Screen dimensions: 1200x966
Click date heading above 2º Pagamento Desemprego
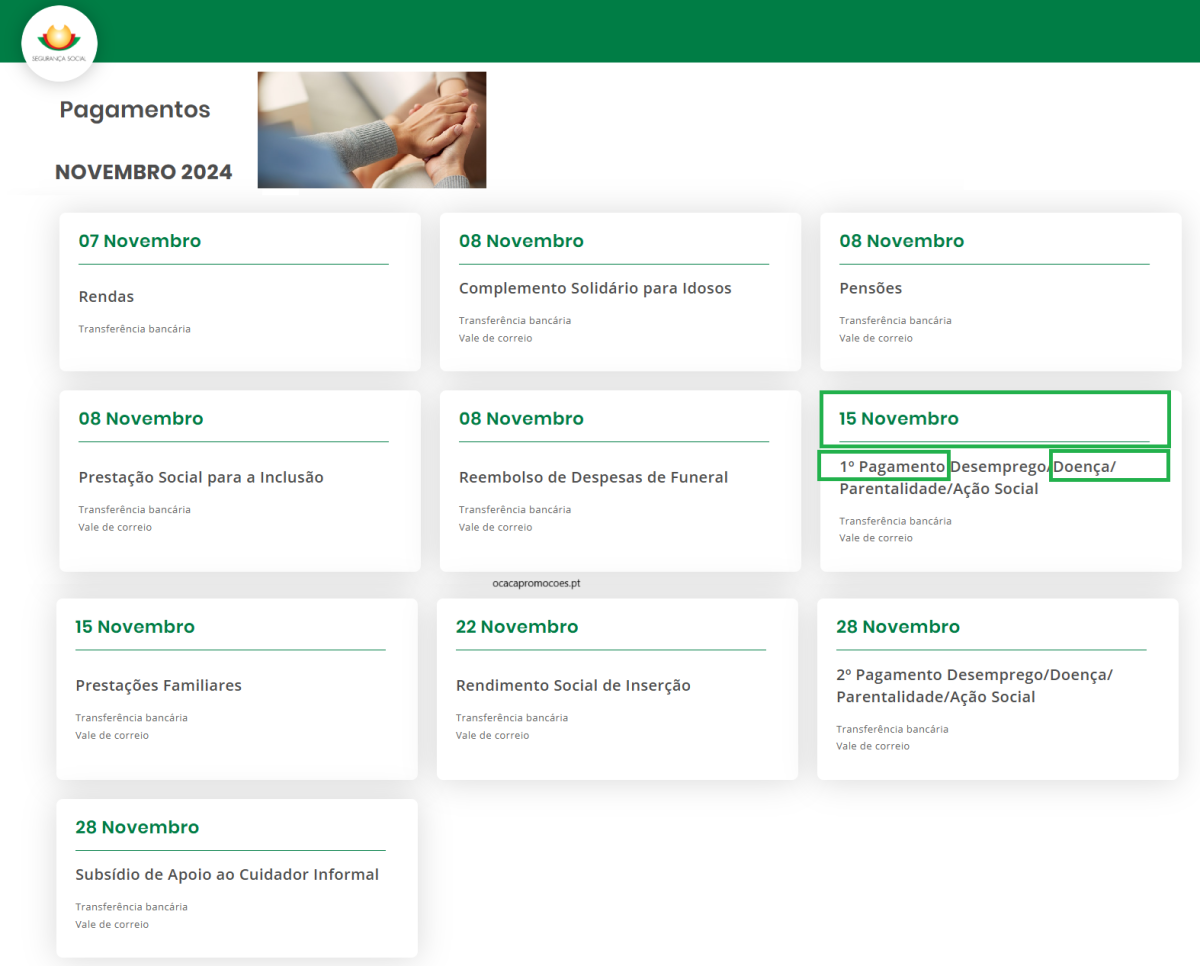898,627
